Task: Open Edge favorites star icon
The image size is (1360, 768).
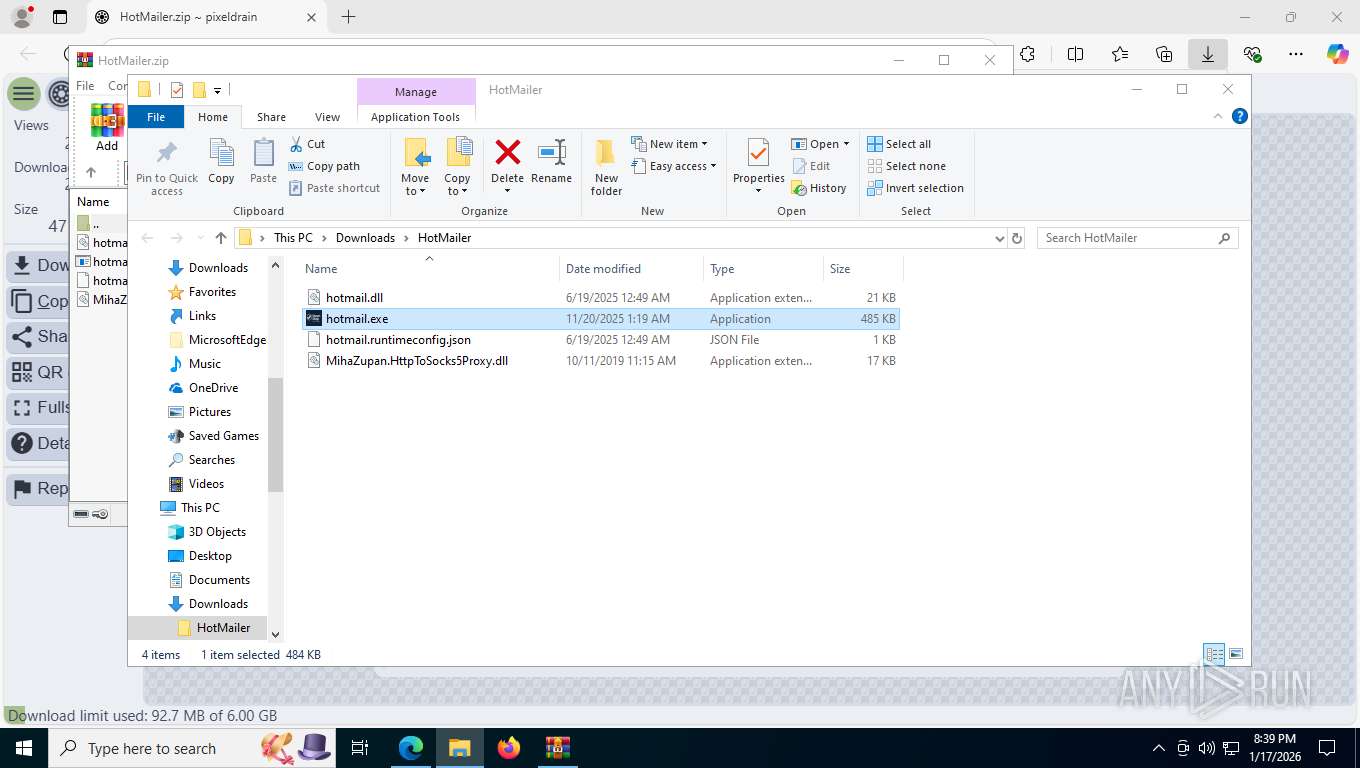Action: click(1120, 54)
